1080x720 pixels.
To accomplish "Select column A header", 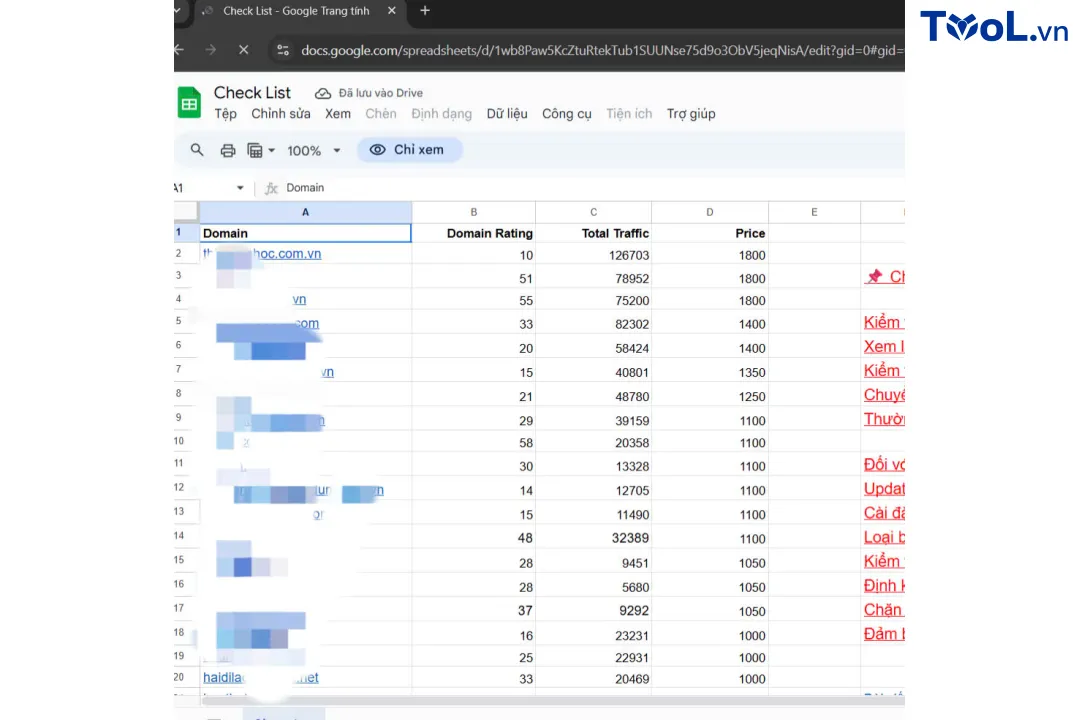I will click(305, 212).
